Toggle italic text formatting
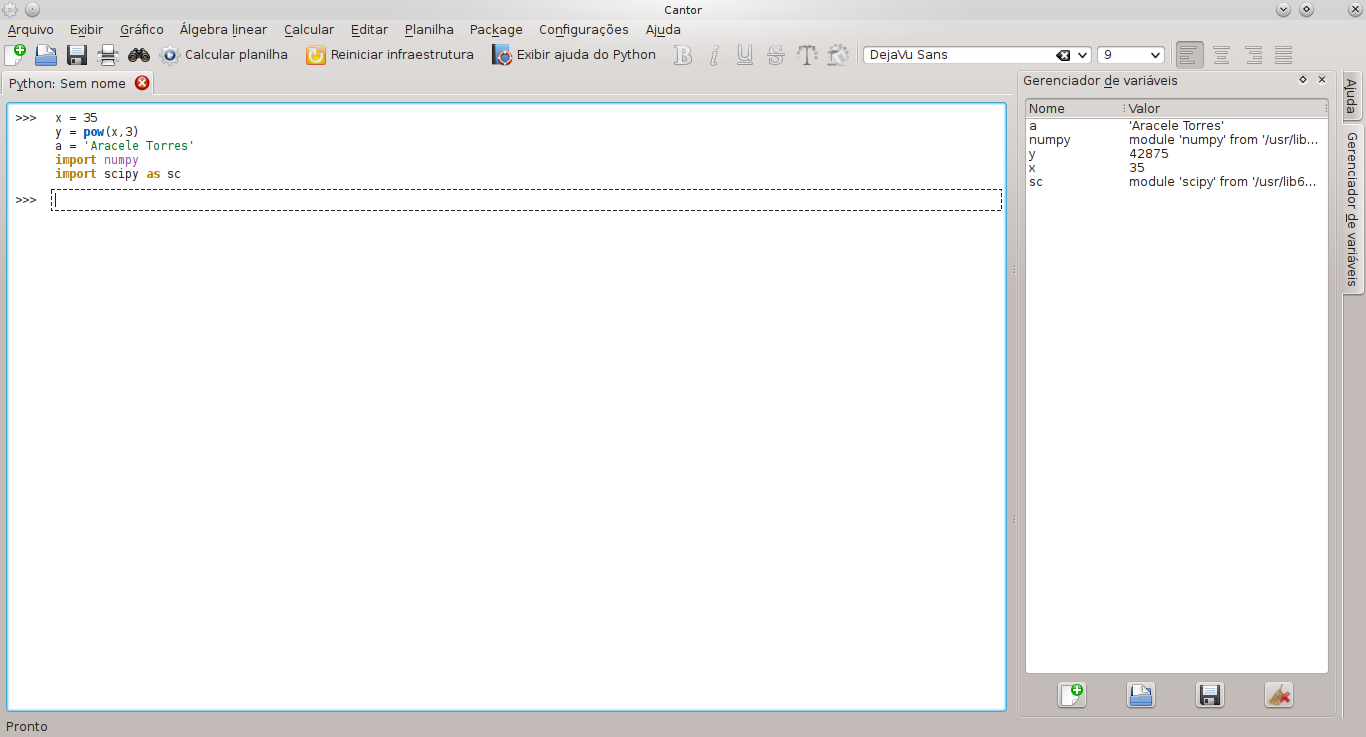This screenshot has width=1366, height=737. (714, 55)
